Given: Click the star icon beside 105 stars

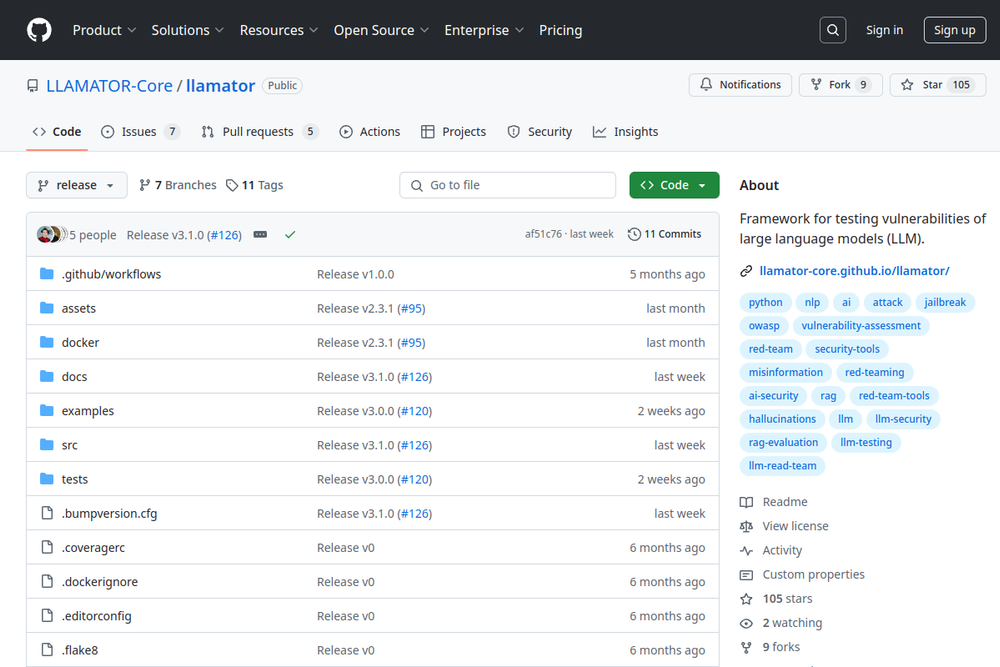Looking at the screenshot, I should pyautogui.click(x=746, y=599).
